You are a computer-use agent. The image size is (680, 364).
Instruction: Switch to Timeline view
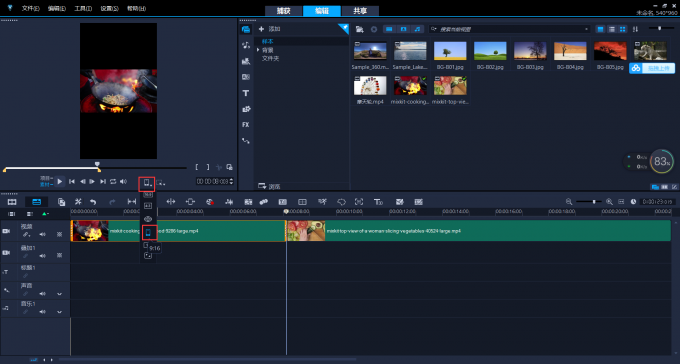point(36,202)
